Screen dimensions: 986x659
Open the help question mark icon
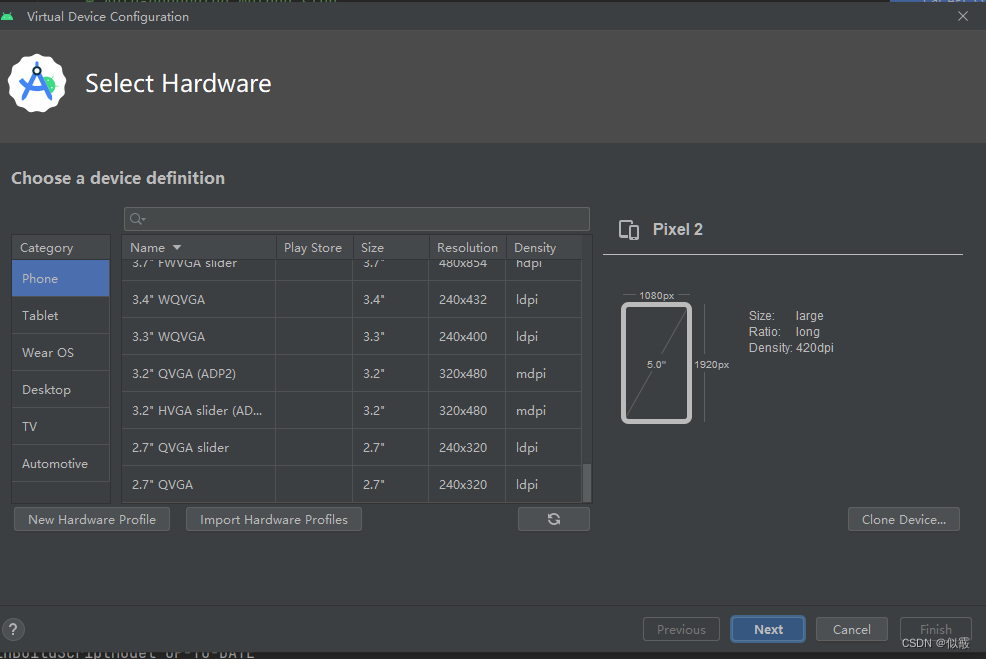[x=13, y=629]
